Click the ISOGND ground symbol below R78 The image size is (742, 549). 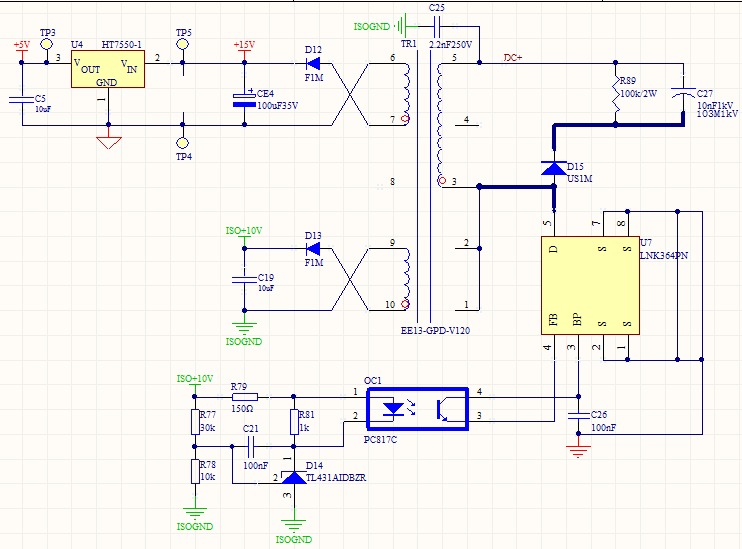195,514
